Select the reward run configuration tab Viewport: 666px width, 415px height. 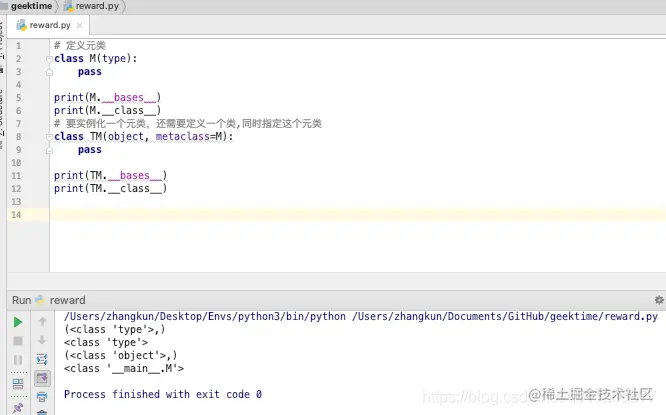[x=67, y=300]
